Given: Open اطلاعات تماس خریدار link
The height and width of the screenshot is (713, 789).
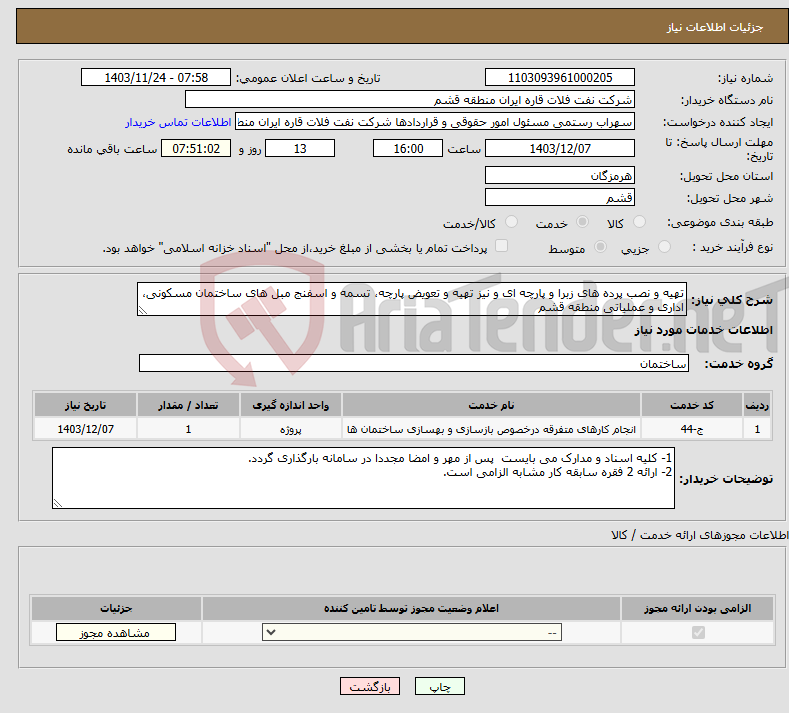Looking at the screenshot, I should (178, 122).
